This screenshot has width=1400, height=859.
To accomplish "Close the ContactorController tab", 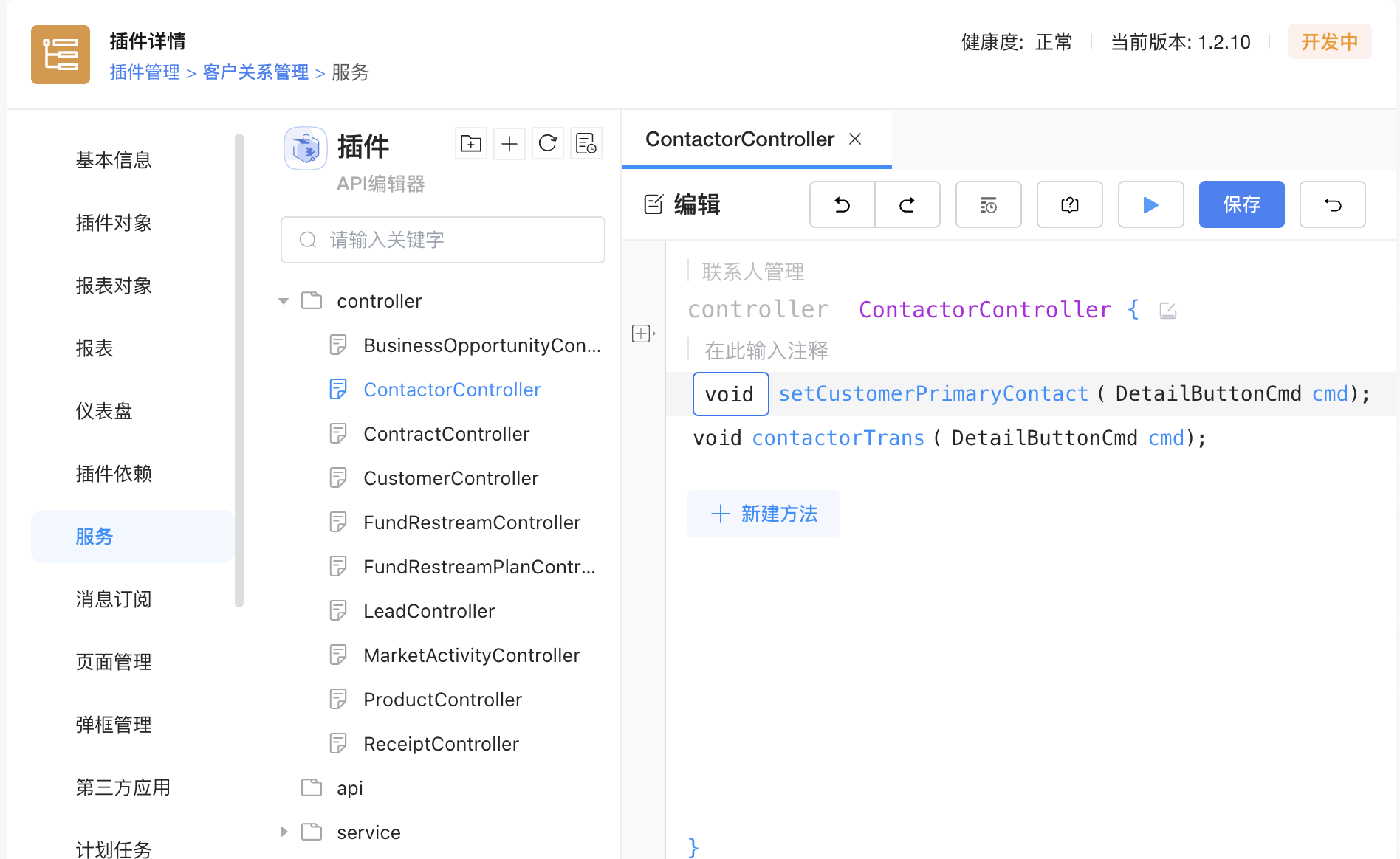I will pyautogui.click(x=855, y=139).
